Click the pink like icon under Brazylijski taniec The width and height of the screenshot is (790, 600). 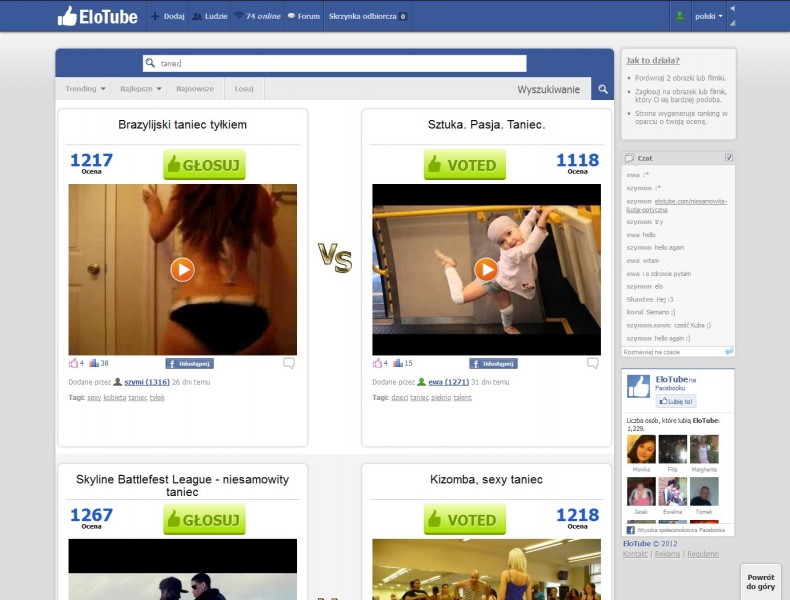click(74, 363)
